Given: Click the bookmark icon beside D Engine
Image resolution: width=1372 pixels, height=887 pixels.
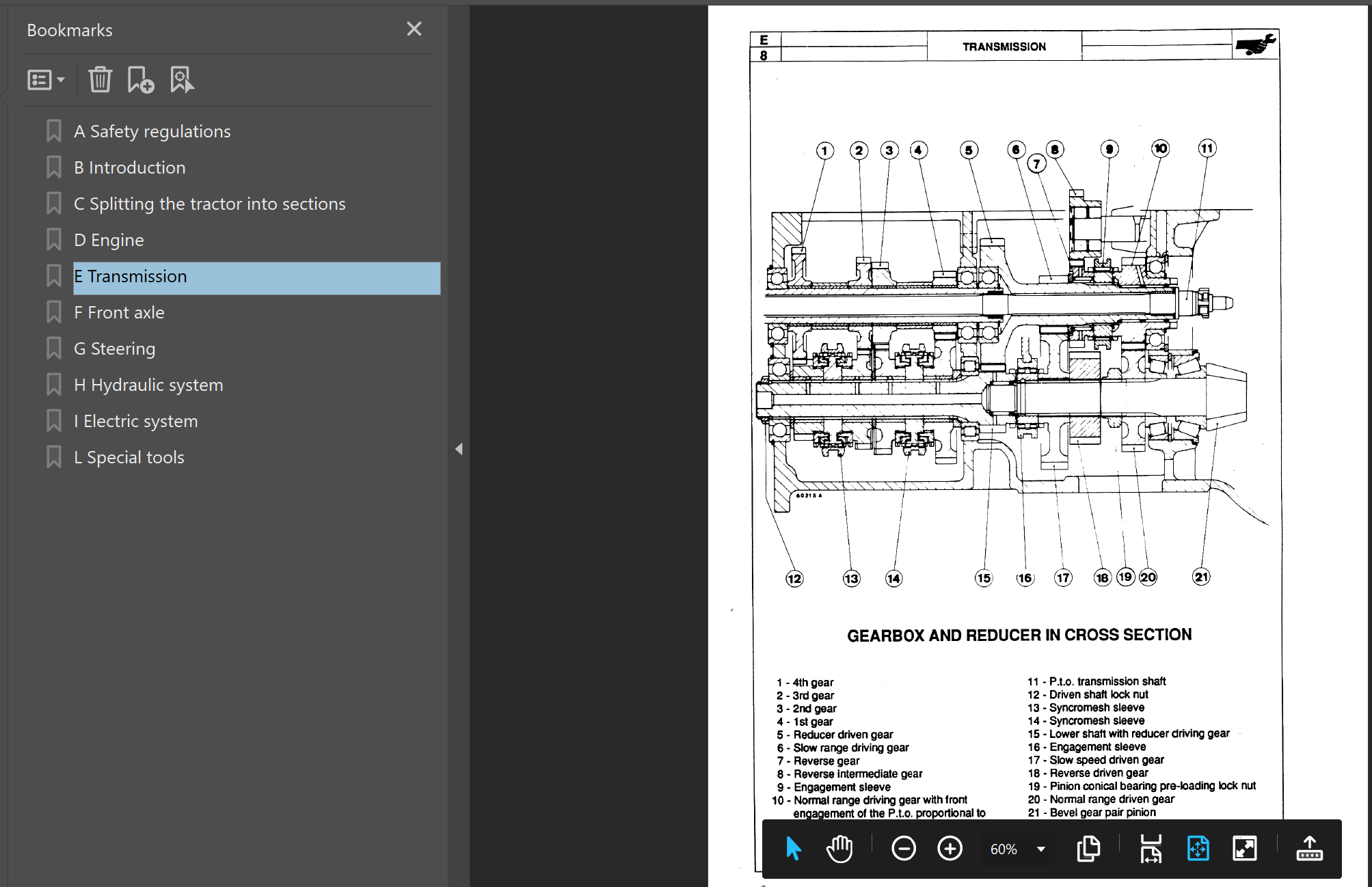Looking at the screenshot, I should pos(54,239).
